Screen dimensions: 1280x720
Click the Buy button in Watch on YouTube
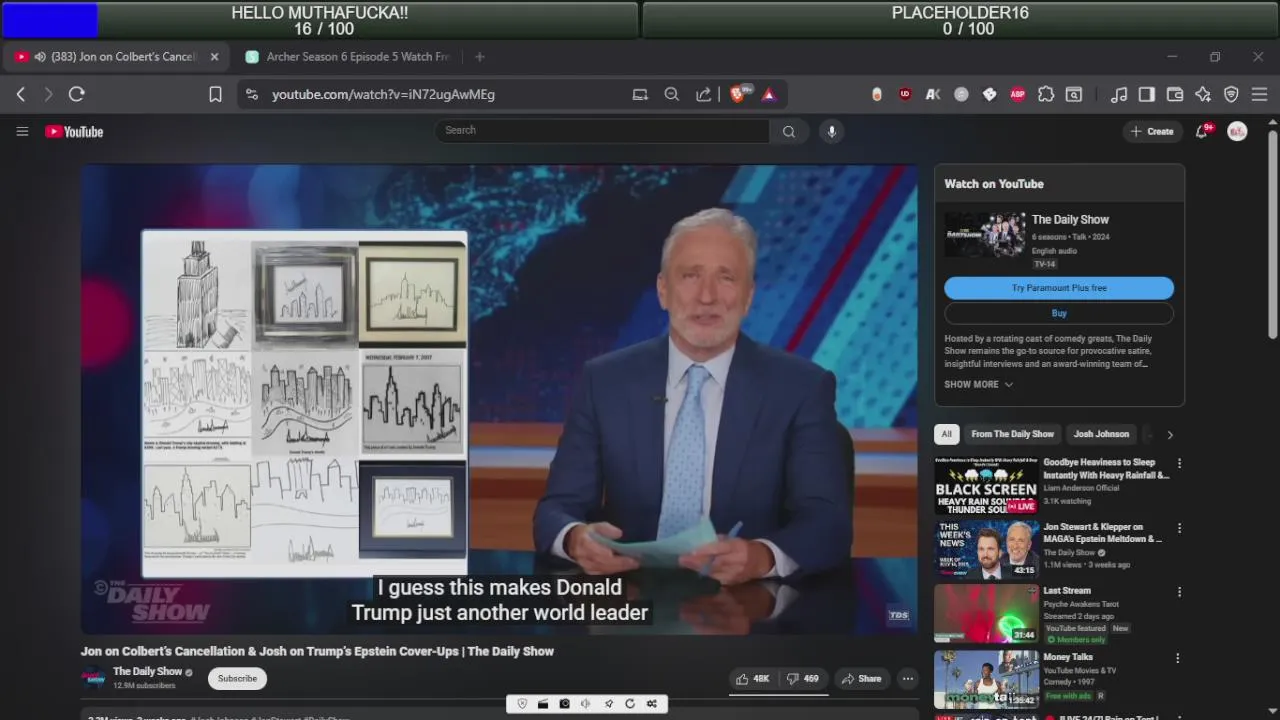(1059, 314)
